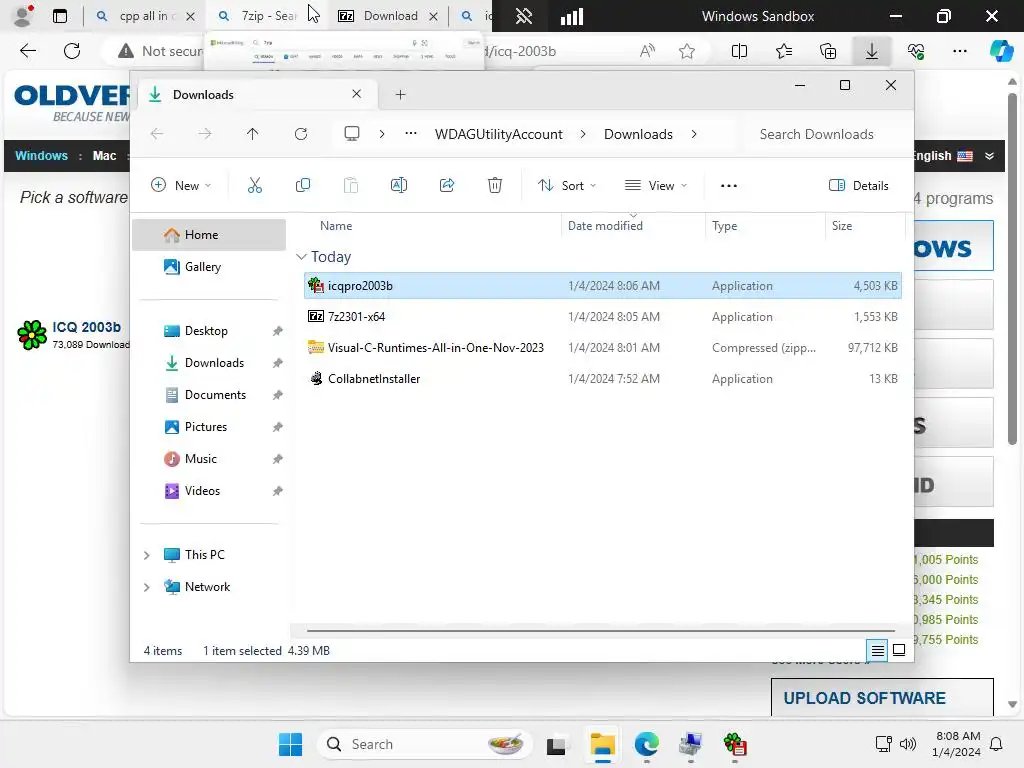The width and height of the screenshot is (1024, 768).
Task: Click browser Refresh button in Edge
Action: click(x=72, y=51)
